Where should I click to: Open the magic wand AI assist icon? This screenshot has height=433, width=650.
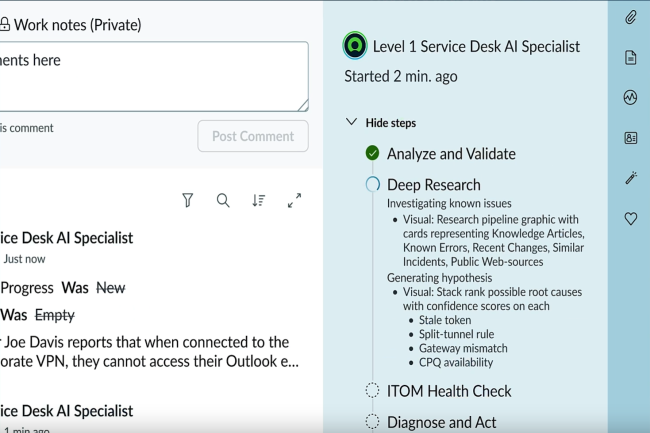click(630, 178)
